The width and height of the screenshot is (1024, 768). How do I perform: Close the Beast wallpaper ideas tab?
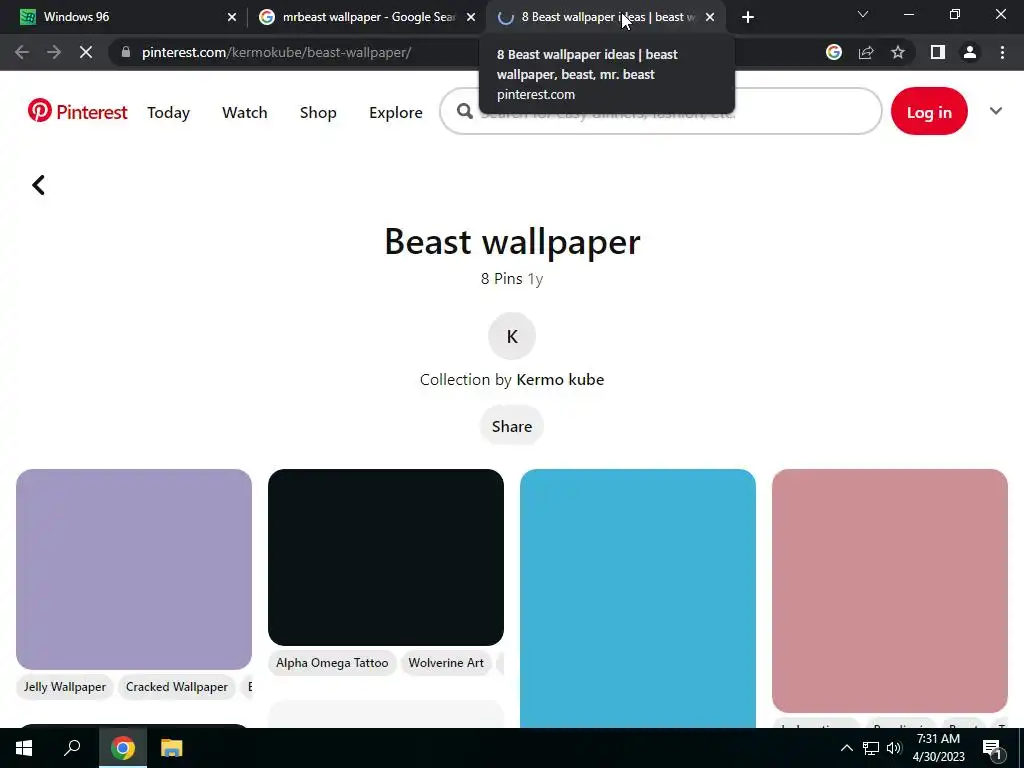click(x=710, y=17)
